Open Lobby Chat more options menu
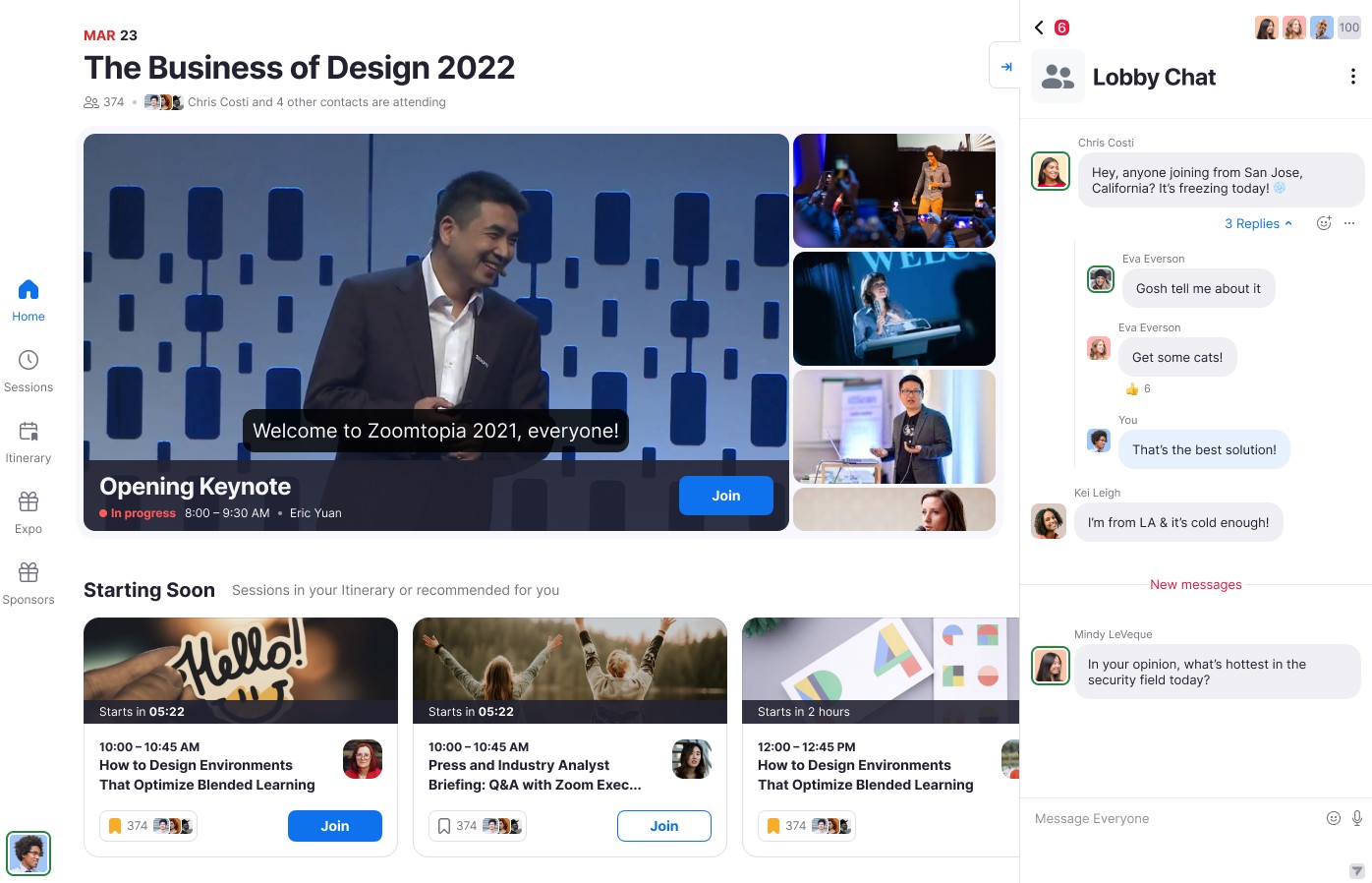The image size is (1372, 883). point(1352,77)
